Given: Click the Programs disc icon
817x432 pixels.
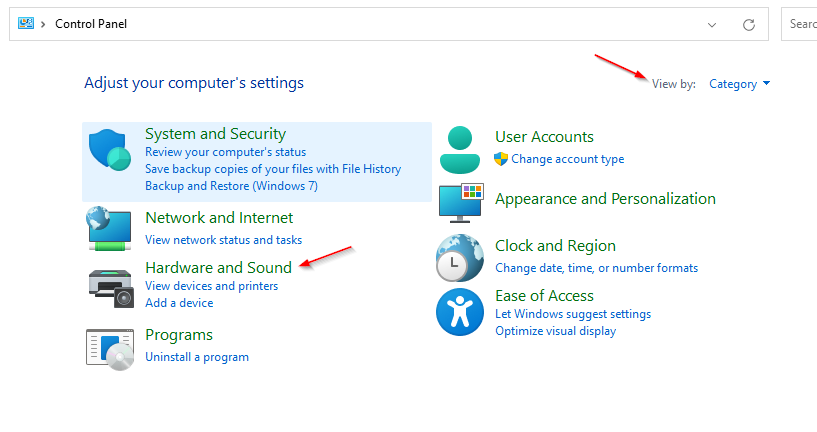Looking at the screenshot, I should point(110,349).
